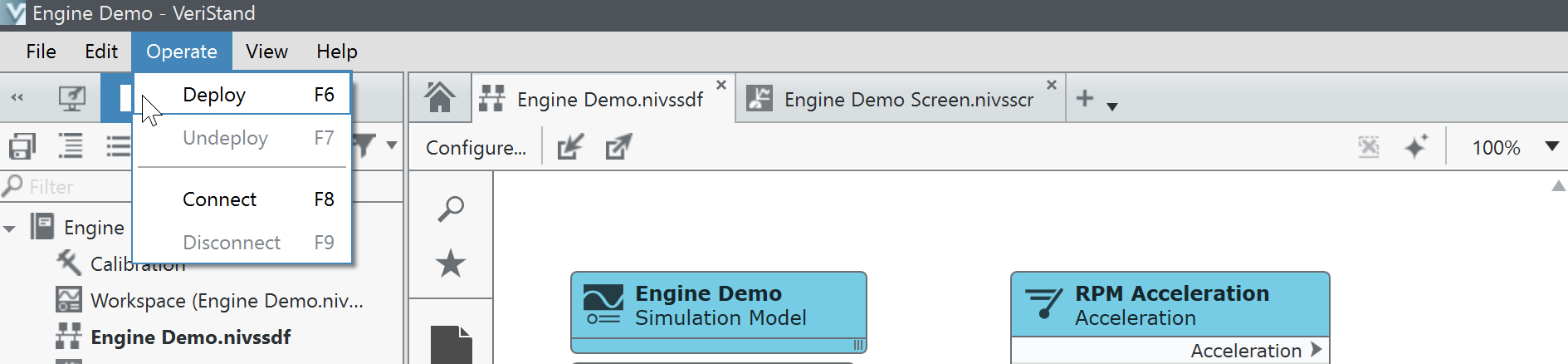Select Deploy from the Operate menu
This screenshot has width=1568, height=364.
tap(214, 95)
